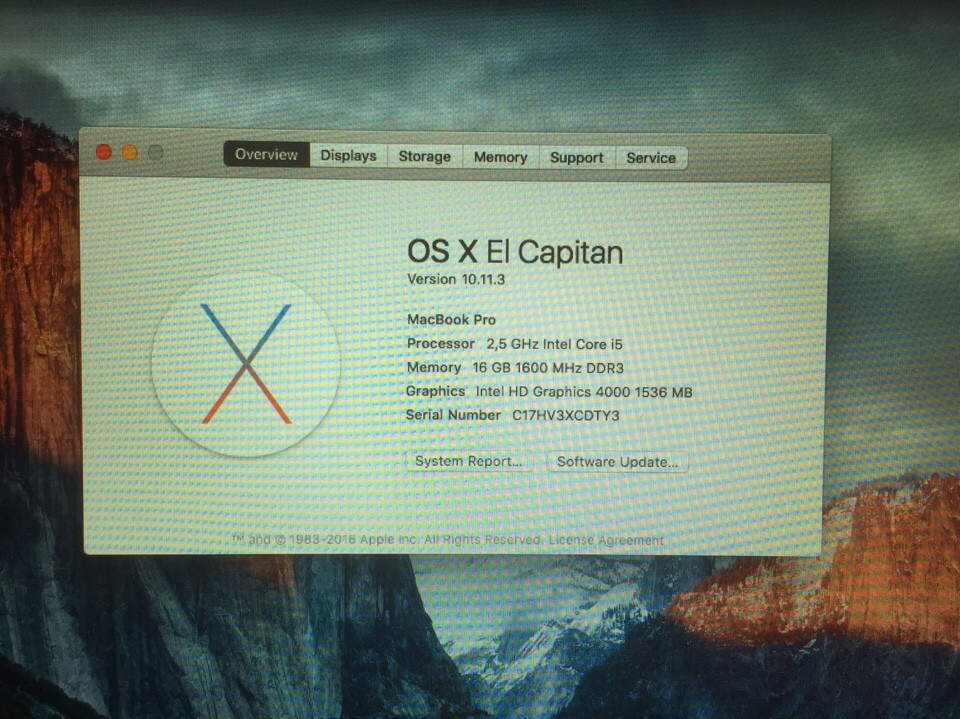Close the About This Mac window
960x719 pixels.
[x=103, y=152]
